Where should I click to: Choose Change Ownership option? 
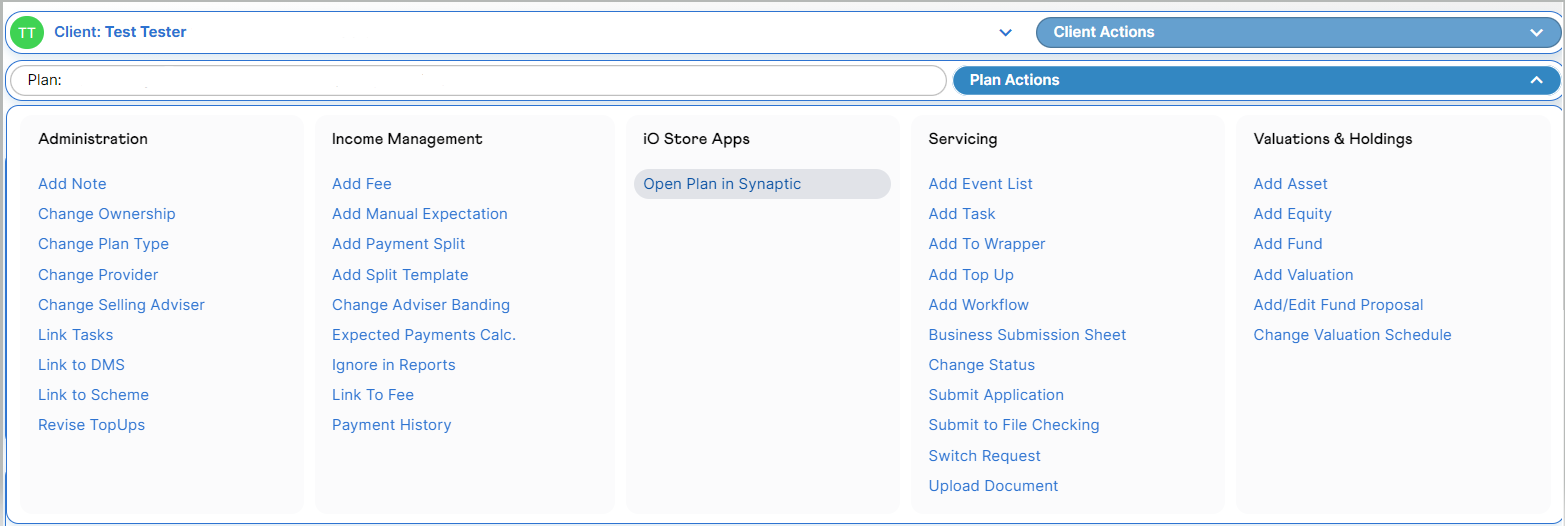coord(106,214)
